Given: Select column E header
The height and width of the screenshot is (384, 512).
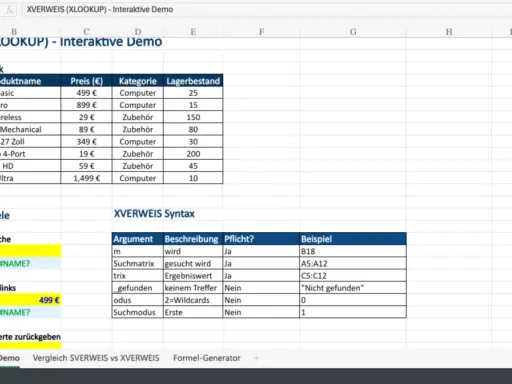Looking at the screenshot, I should [193, 32].
